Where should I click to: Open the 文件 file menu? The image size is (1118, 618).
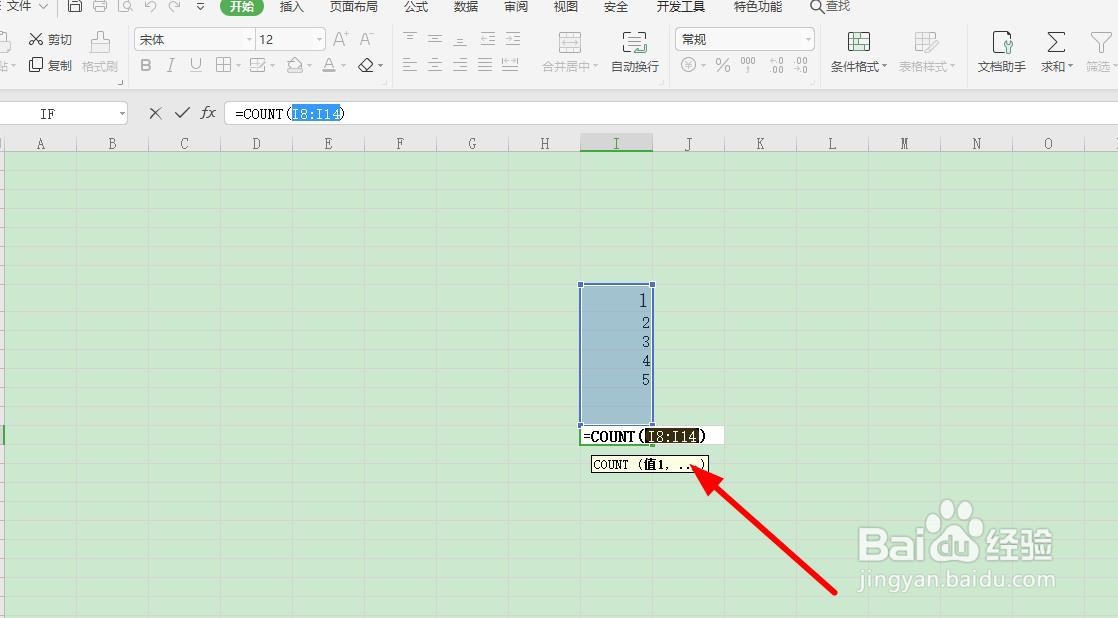click(x=26, y=6)
